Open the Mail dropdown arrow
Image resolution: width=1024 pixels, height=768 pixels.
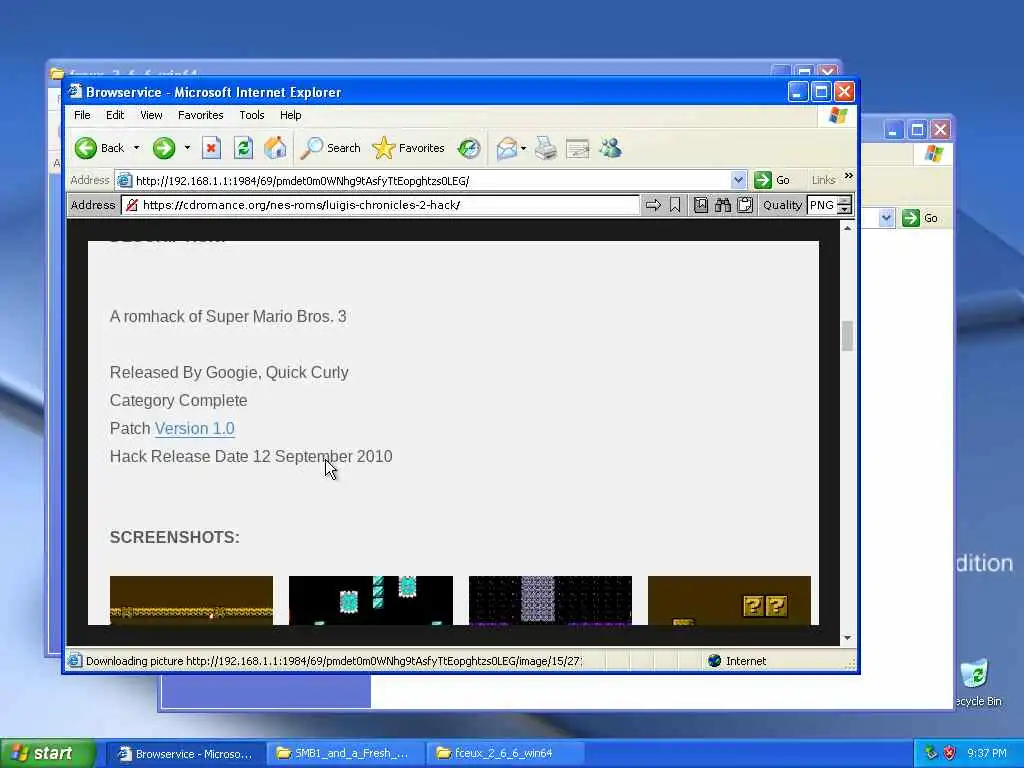[x=523, y=148]
